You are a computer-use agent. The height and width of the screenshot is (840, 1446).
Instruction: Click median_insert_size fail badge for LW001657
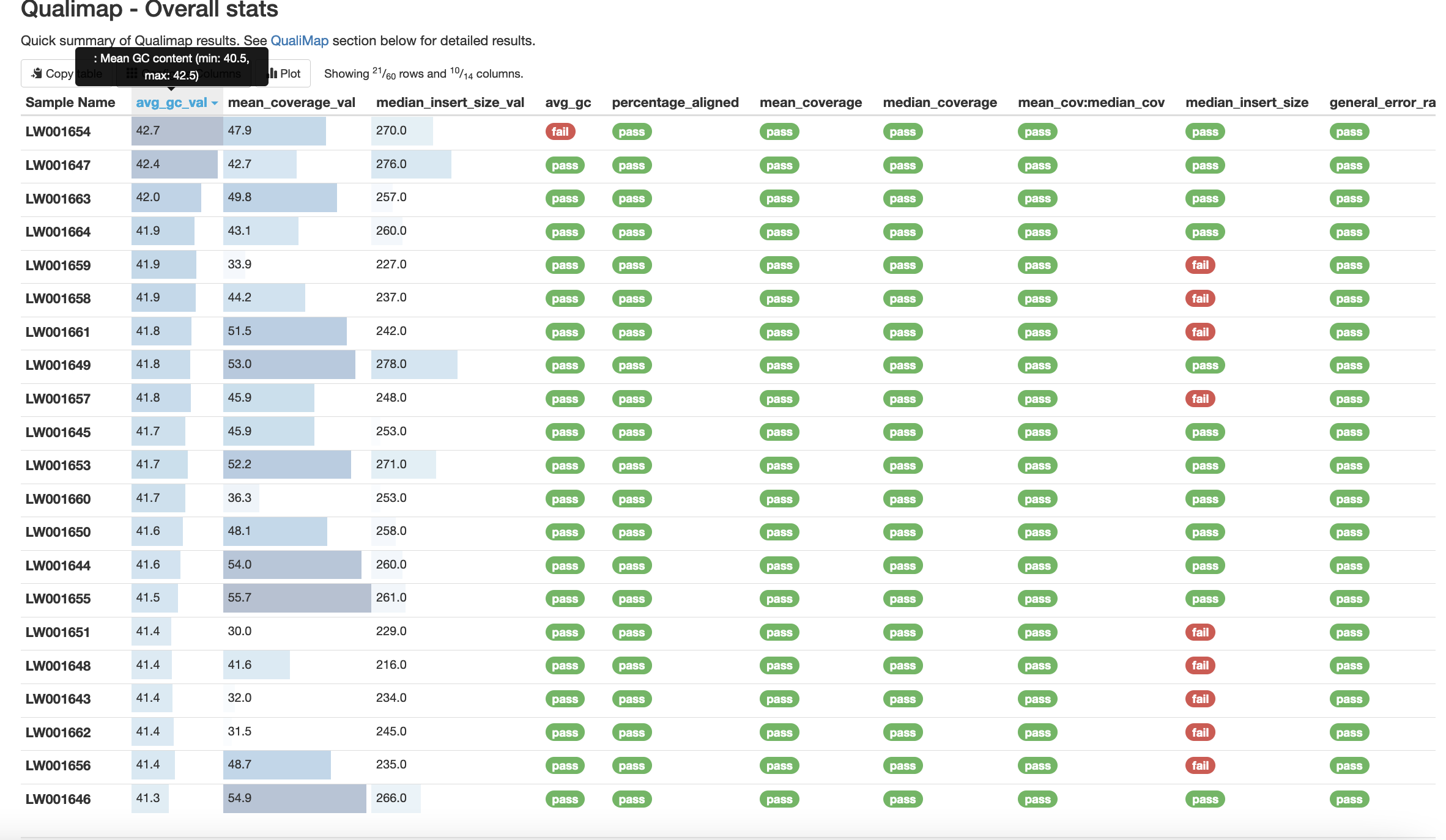1200,399
